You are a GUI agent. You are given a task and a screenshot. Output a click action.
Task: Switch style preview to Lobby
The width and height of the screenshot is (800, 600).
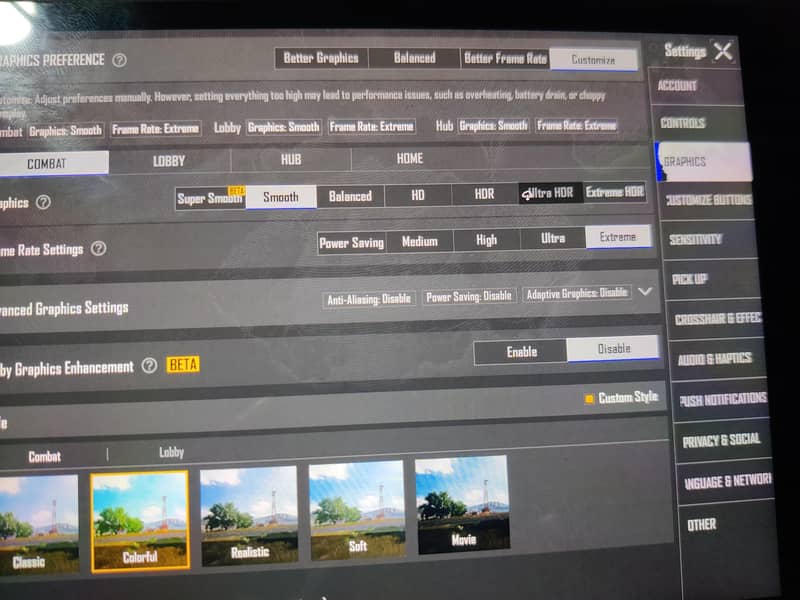pyautogui.click(x=171, y=453)
